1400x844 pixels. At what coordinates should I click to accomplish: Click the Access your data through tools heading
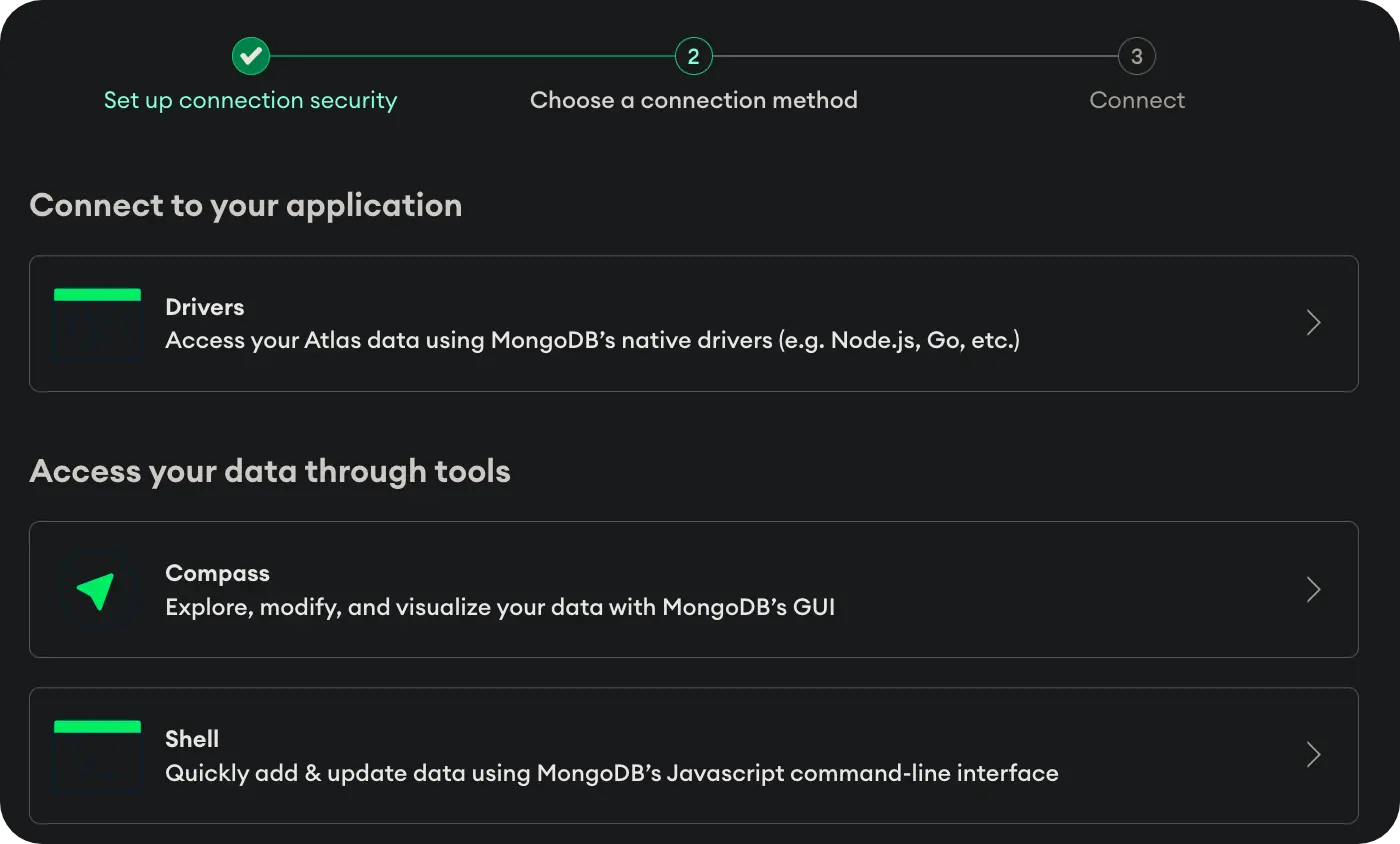click(270, 471)
